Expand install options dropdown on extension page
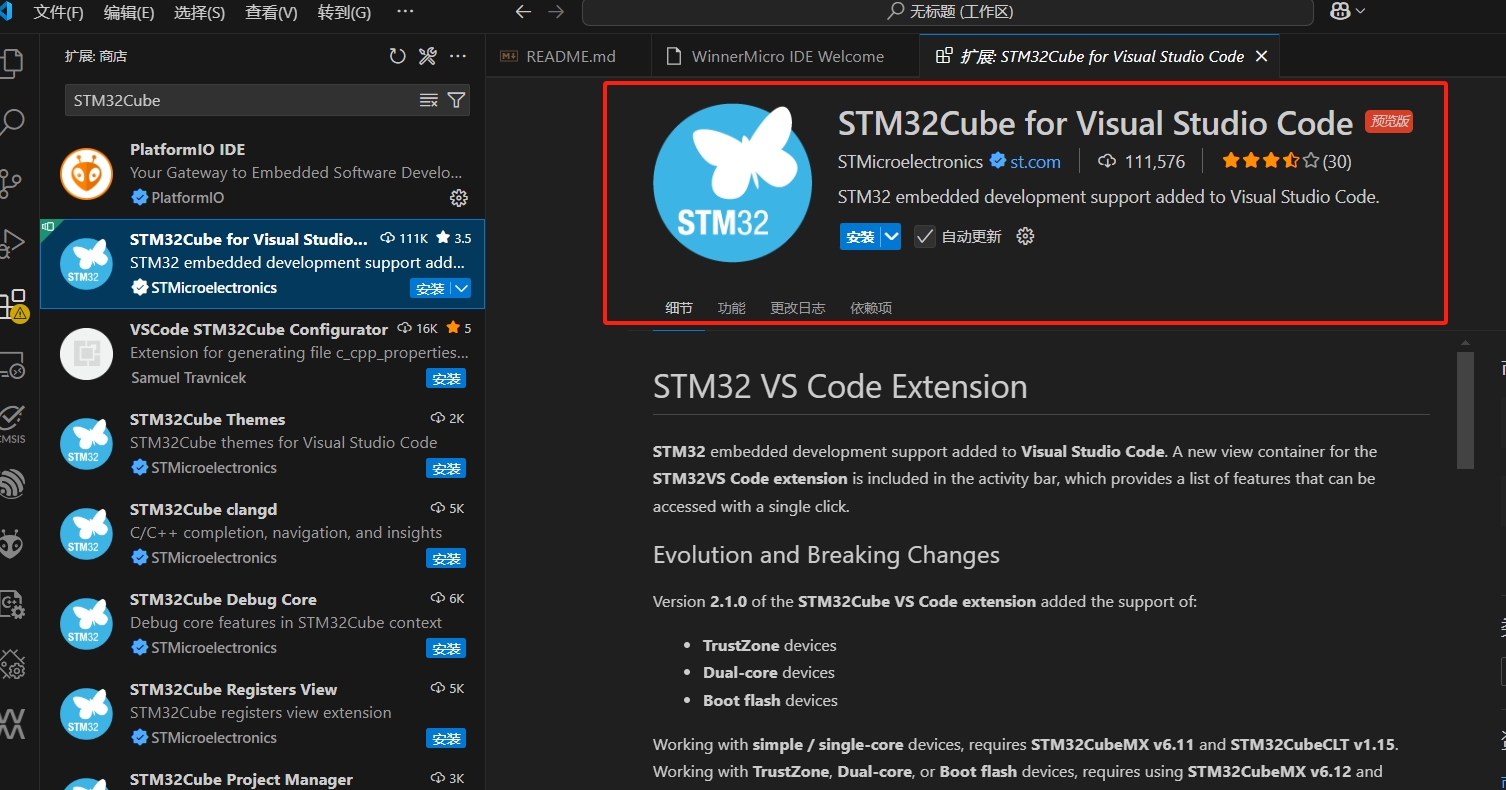1506x790 pixels. coord(891,237)
